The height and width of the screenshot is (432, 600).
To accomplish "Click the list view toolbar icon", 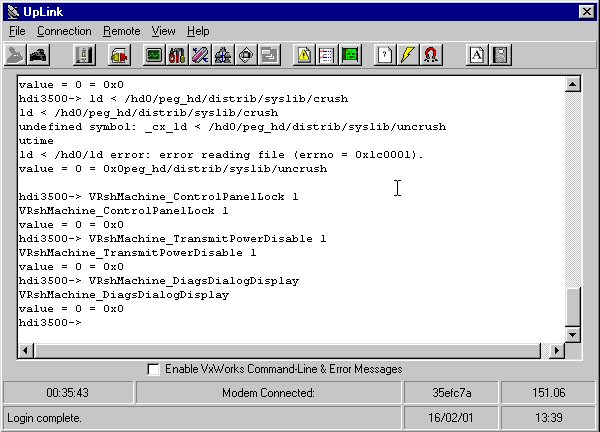I will coord(326,55).
